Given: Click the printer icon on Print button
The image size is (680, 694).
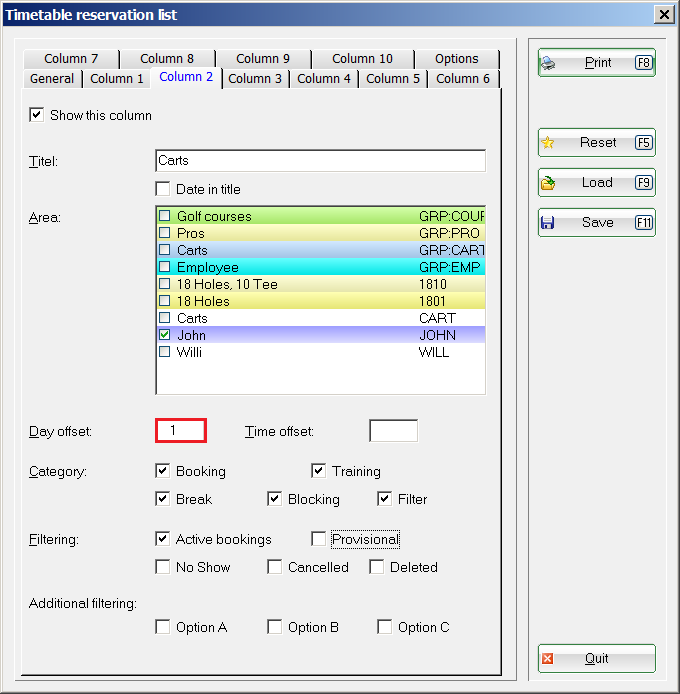Looking at the screenshot, I should pyautogui.click(x=548, y=63).
